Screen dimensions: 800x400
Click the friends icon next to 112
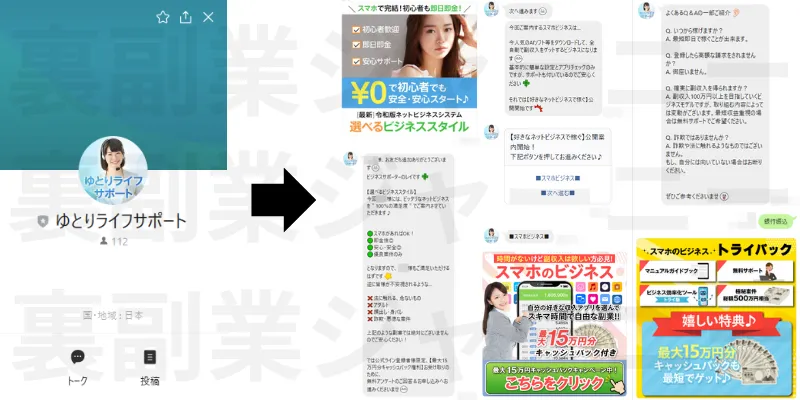coord(104,241)
